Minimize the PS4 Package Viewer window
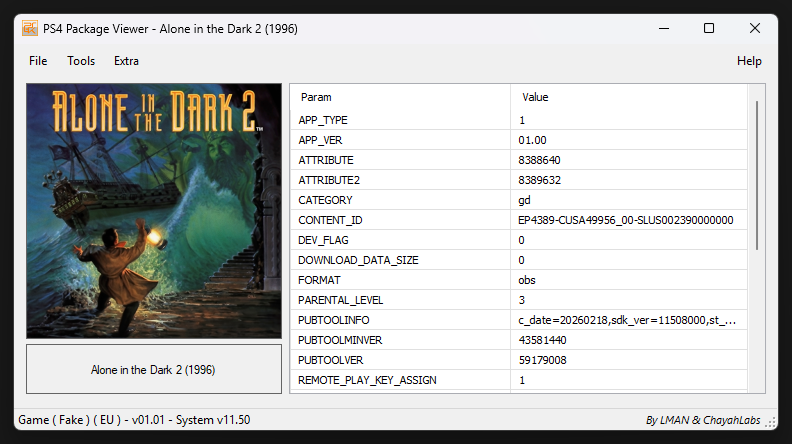The image size is (792, 444). click(664, 28)
